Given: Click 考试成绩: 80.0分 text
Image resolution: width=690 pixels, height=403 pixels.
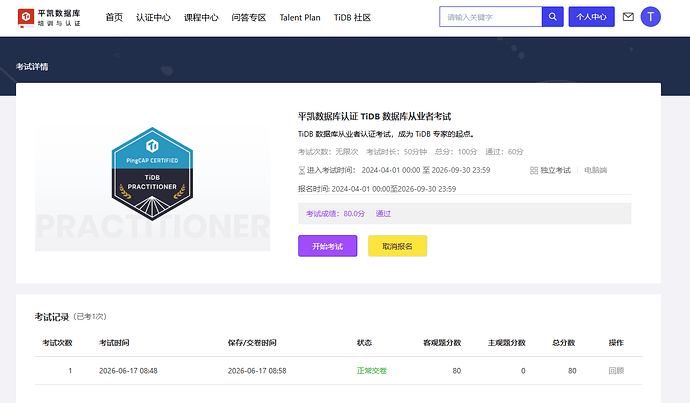Looking at the screenshot, I should pos(335,214).
